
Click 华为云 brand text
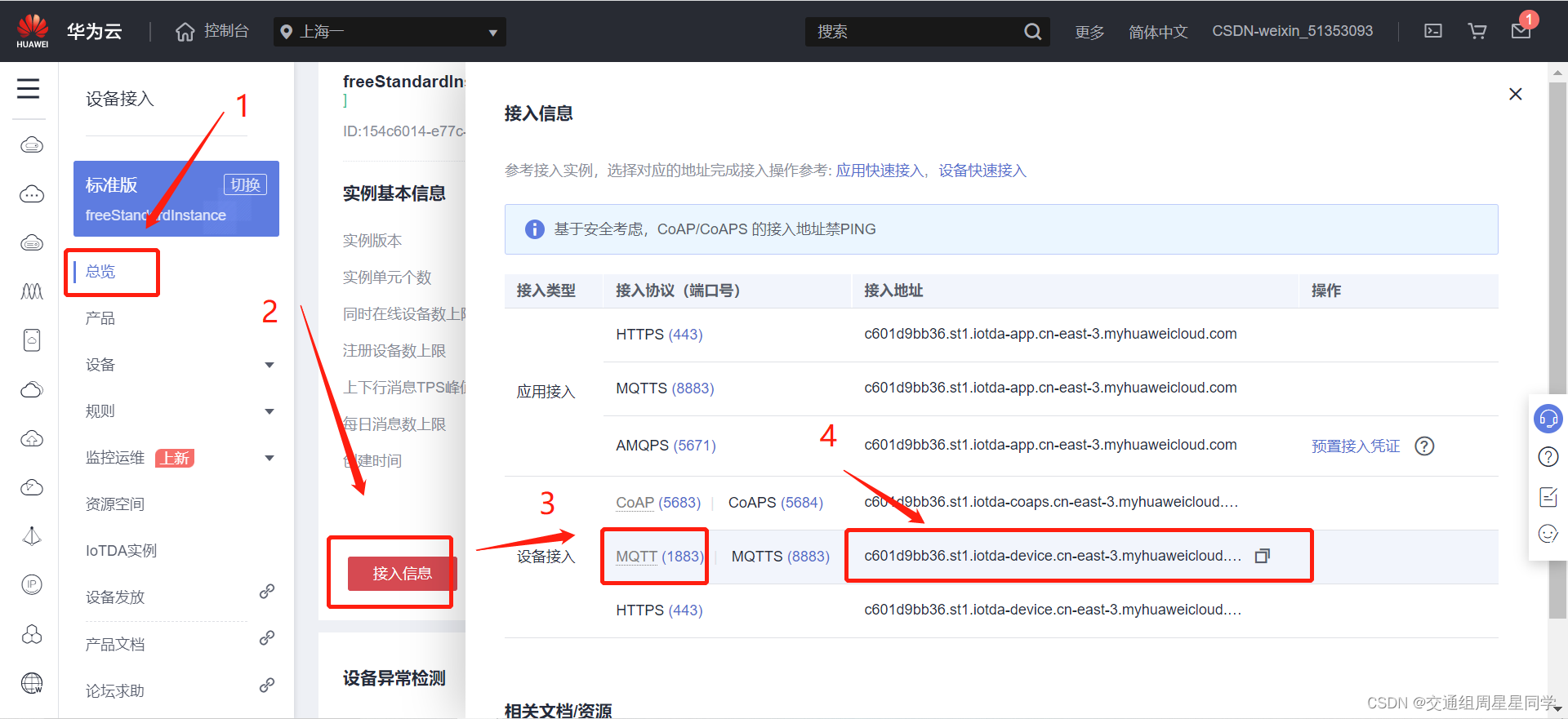point(94,32)
